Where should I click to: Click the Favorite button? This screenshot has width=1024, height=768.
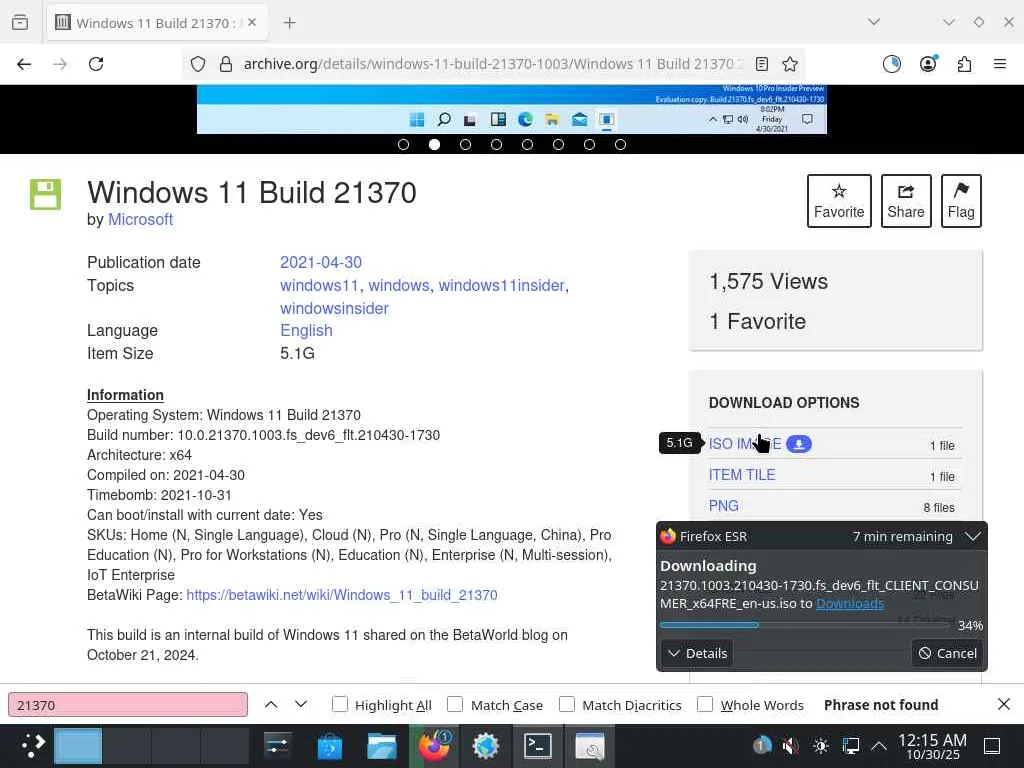coord(839,201)
